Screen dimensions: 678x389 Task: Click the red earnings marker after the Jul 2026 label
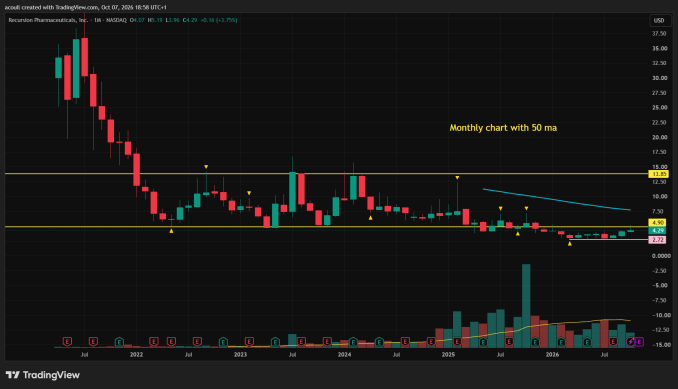pos(613,342)
